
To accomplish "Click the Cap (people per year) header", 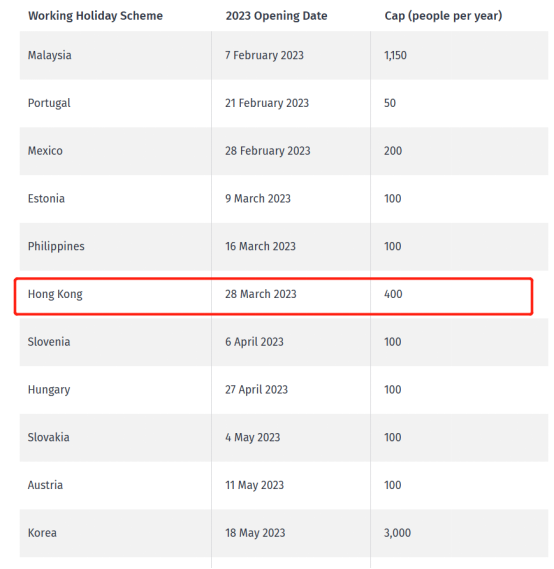I will tap(443, 16).
